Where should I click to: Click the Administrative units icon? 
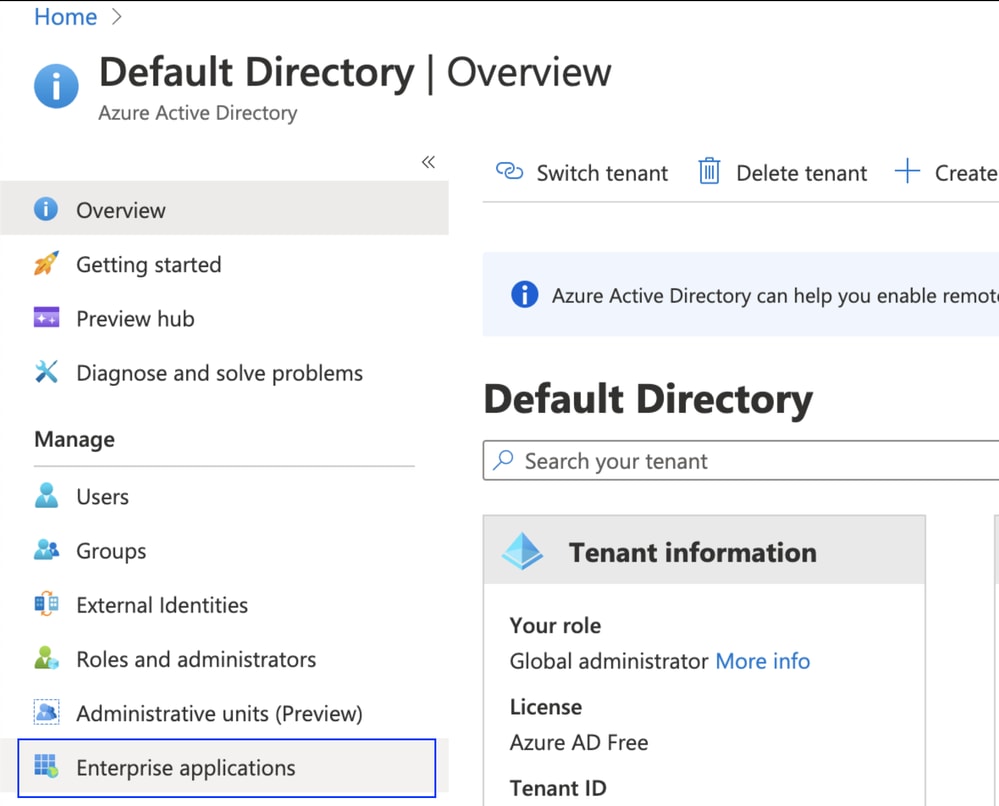coord(47,712)
